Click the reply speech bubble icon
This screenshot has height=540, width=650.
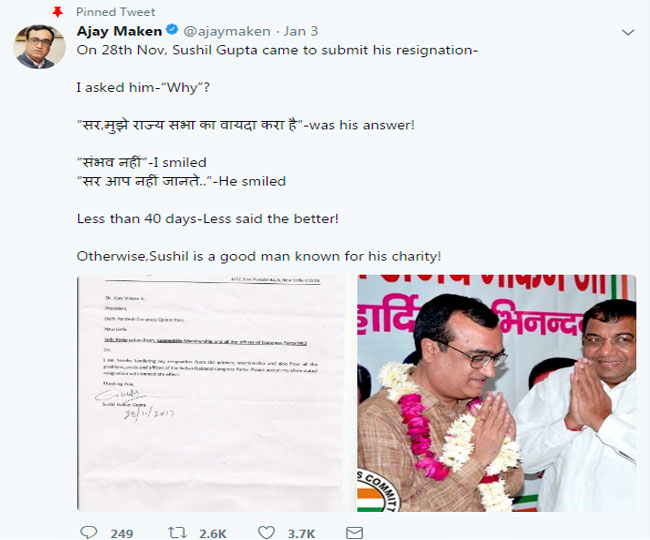pos(88,532)
